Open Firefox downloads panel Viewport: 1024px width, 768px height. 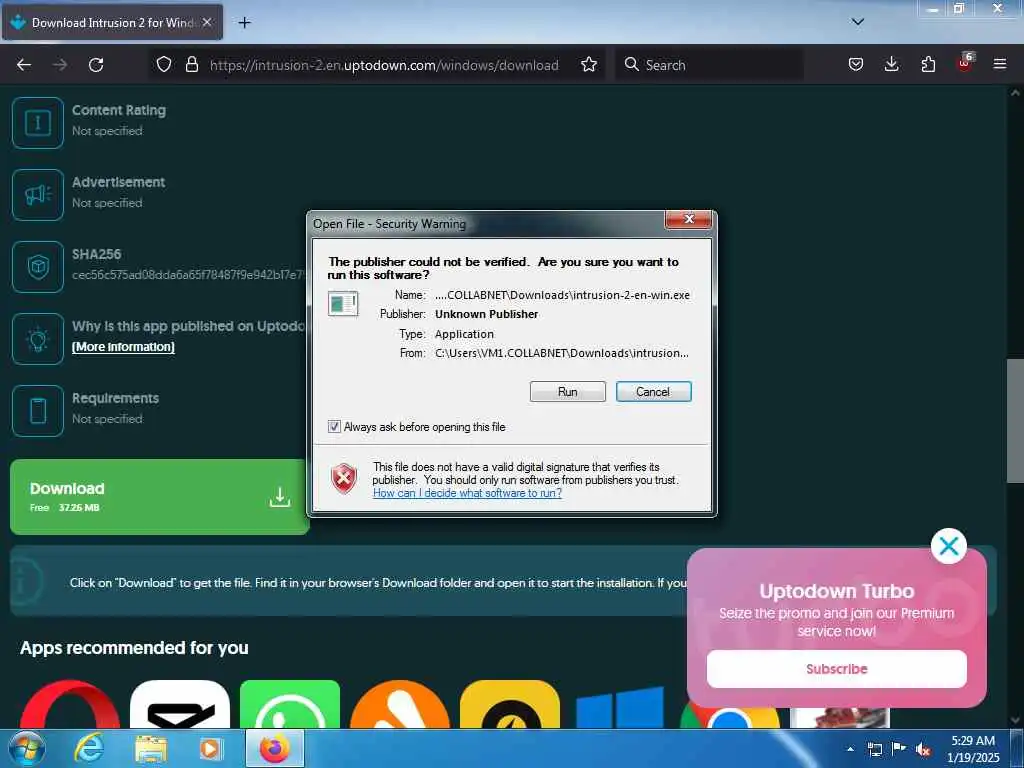[x=891, y=64]
